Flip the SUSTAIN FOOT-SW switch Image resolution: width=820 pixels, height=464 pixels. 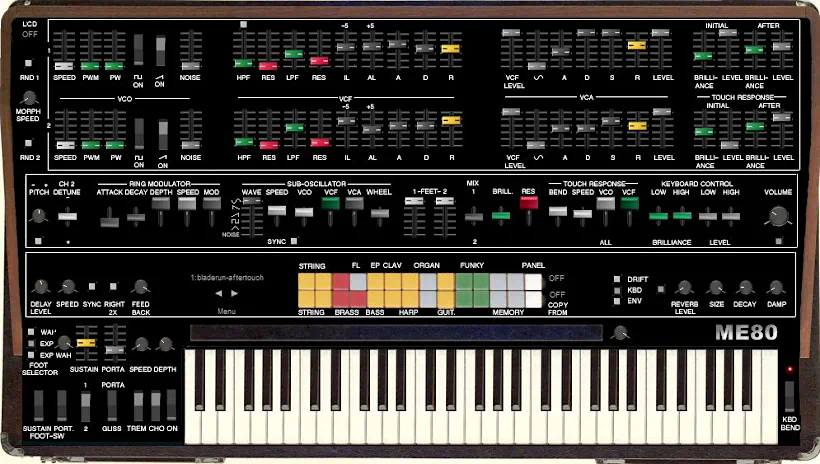pyautogui.click(x=38, y=405)
